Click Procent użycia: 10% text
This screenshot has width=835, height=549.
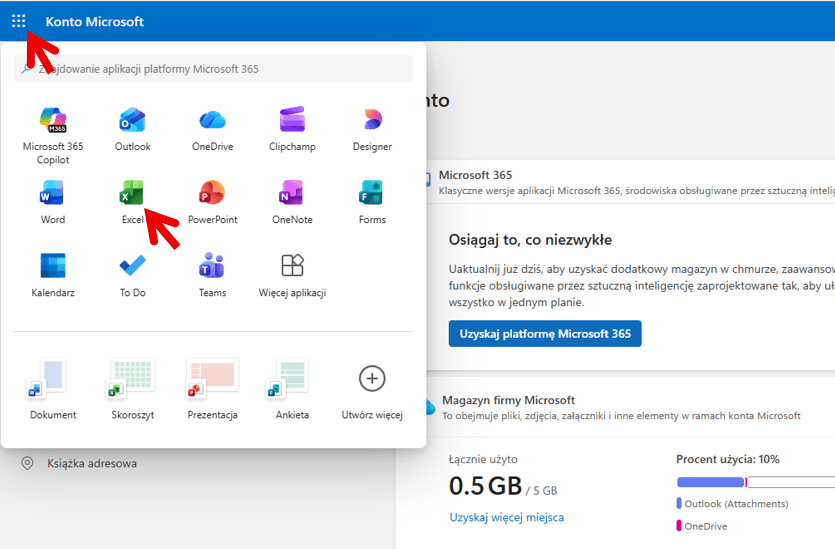click(727, 459)
